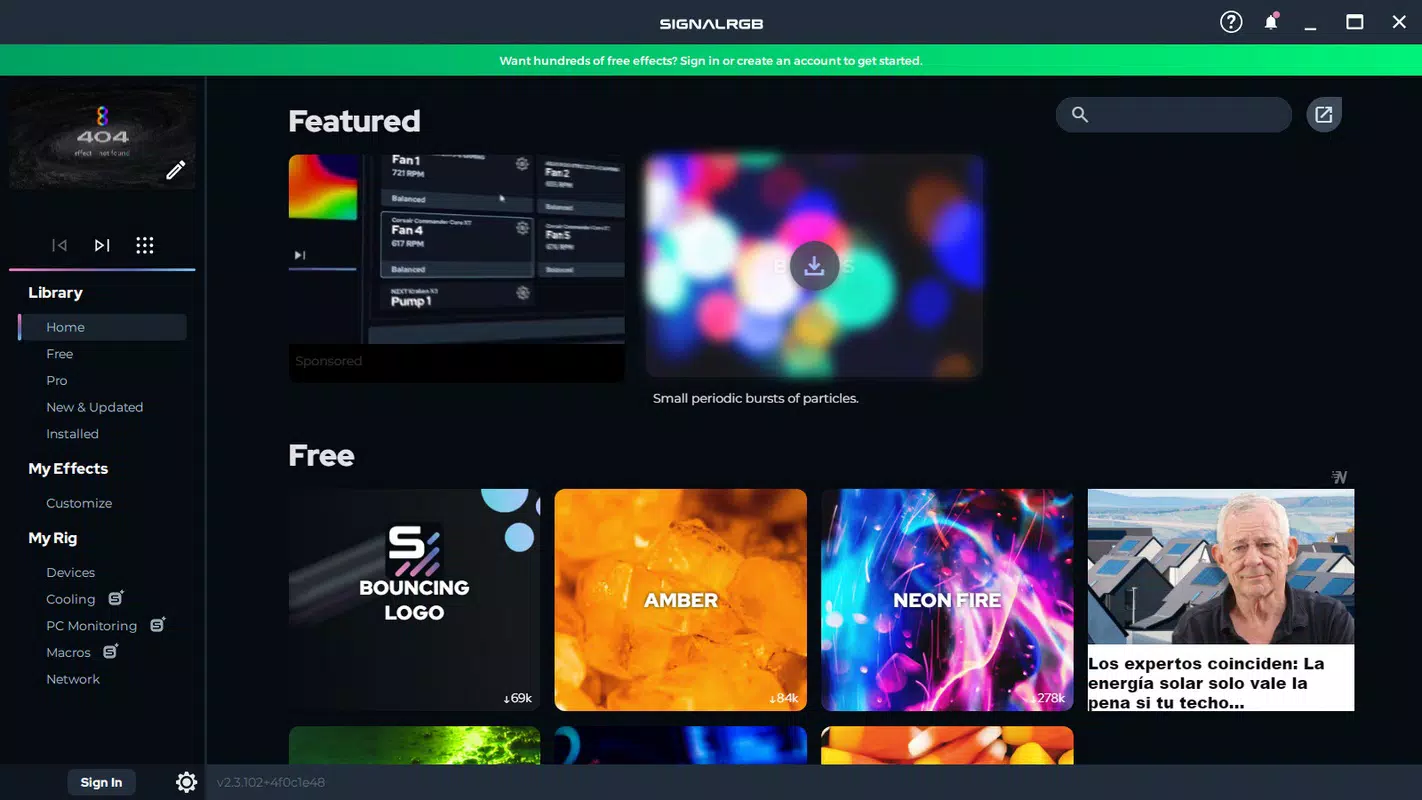This screenshot has height=800, width=1422.
Task: Open the Network page
Action: (x=73, y=679)
